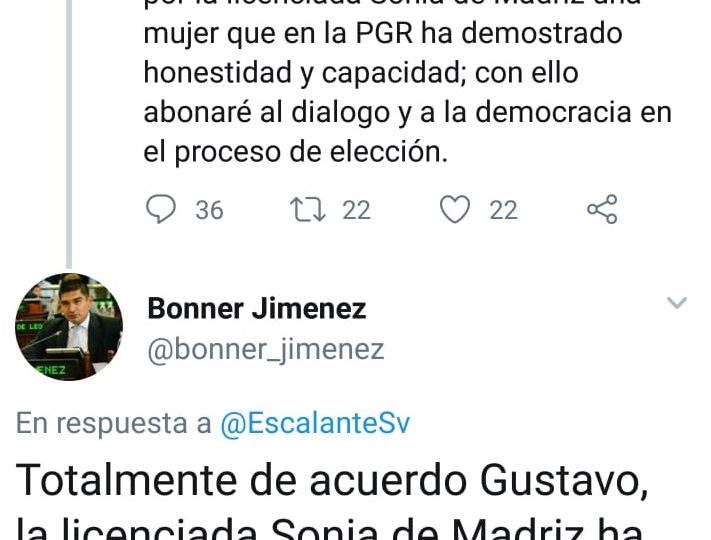Click the reply text Totalmente de acuerdo Gustavo
Image resolution: width=711 pixels, height=540 pixels.
tap(332, 481)
